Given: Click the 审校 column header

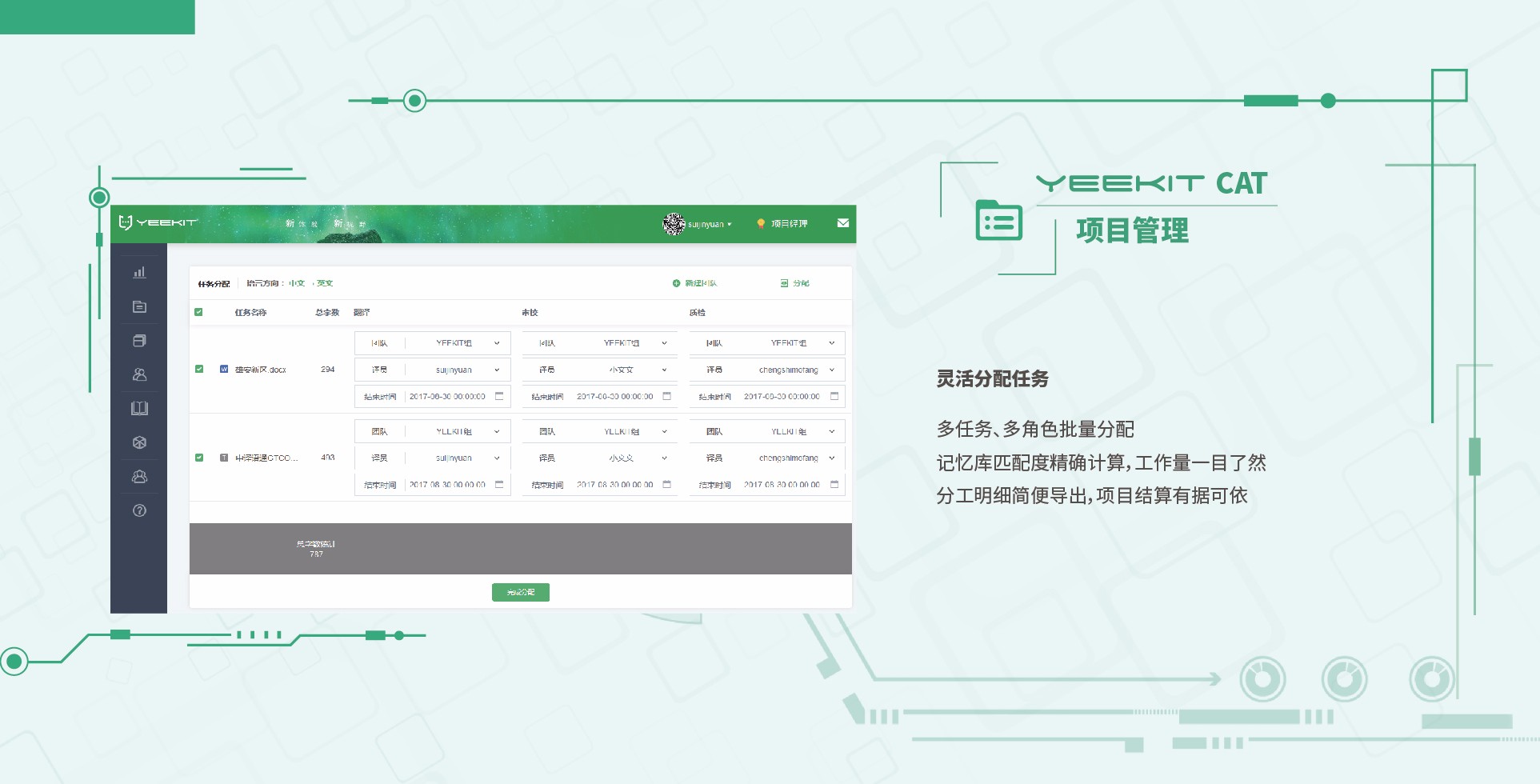Looking at the screenshot, I should [x=530, y=313].
